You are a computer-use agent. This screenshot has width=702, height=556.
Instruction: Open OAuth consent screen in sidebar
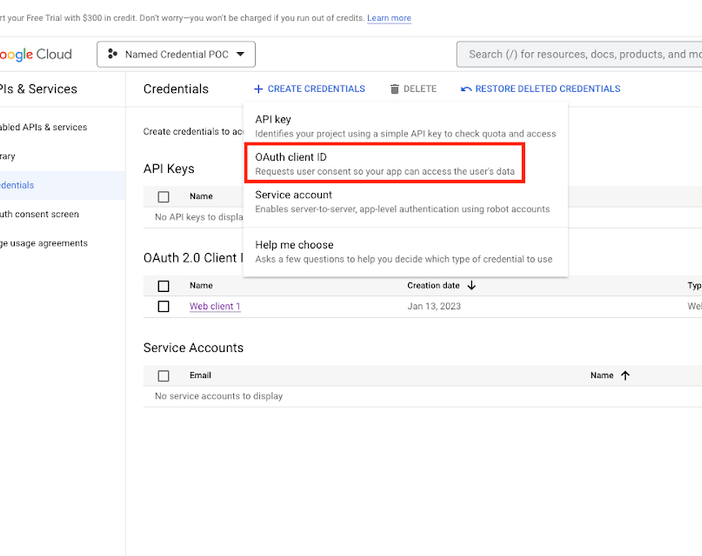point(39,214)
